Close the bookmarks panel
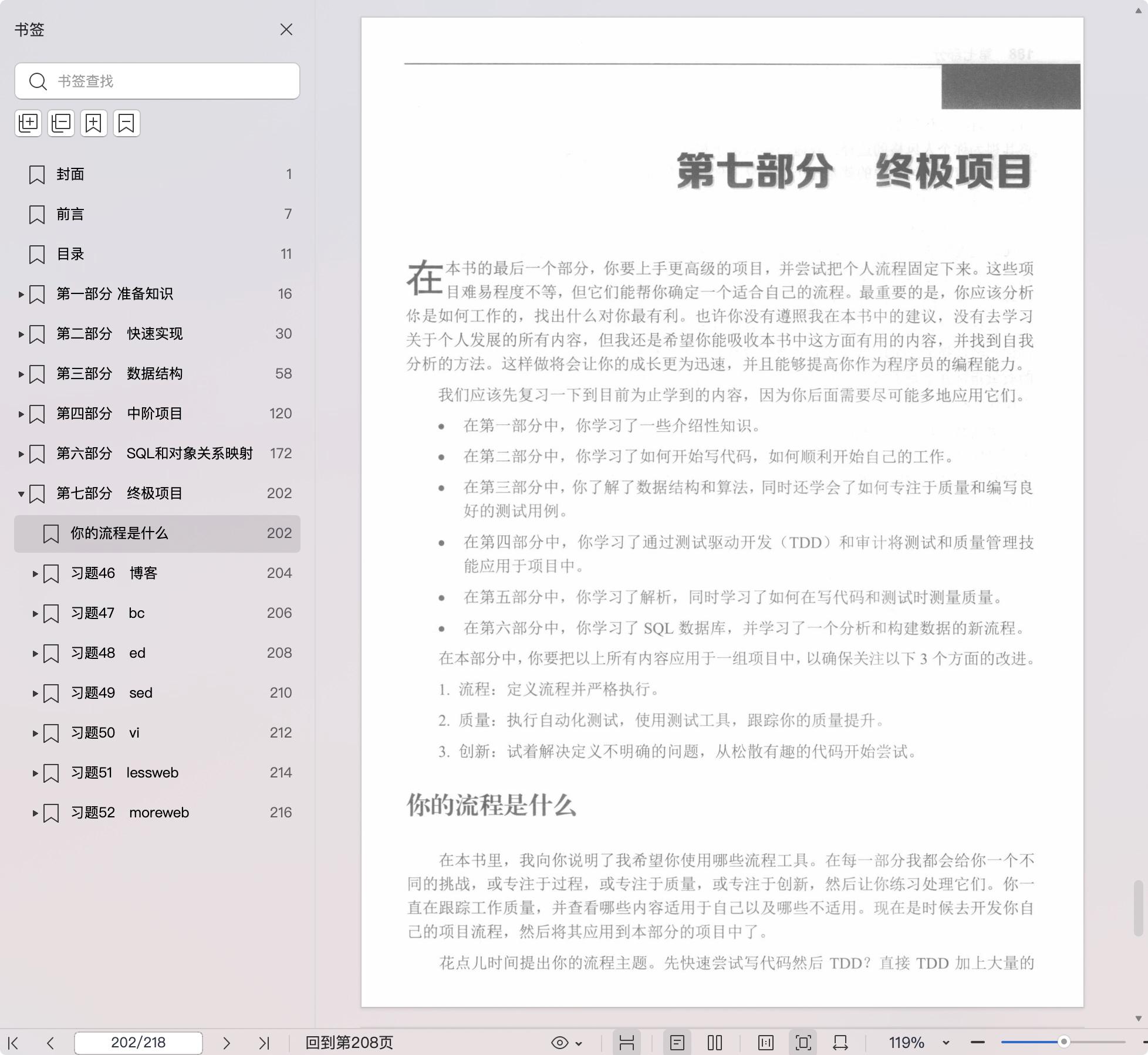Screen dimensions: 1148x1055 pyautogui.click(x=286, y=29)
